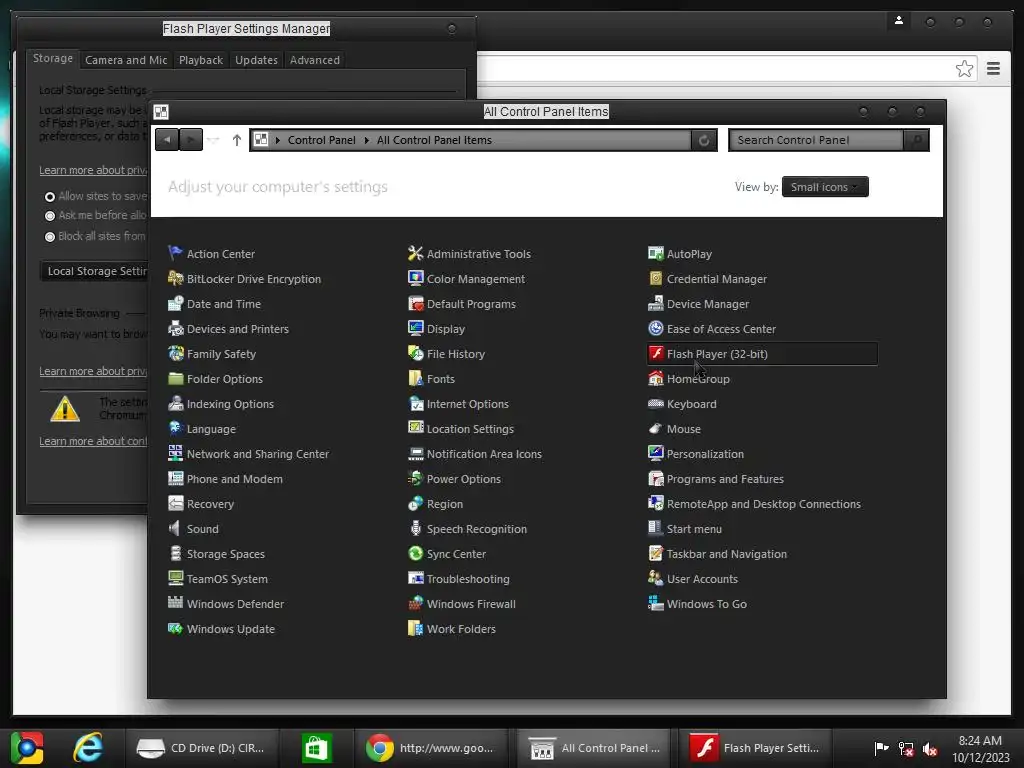Open Folder Options icon
Image resolution: width=1024 pixels, height=768 pixels.
[x=175, y=378]
